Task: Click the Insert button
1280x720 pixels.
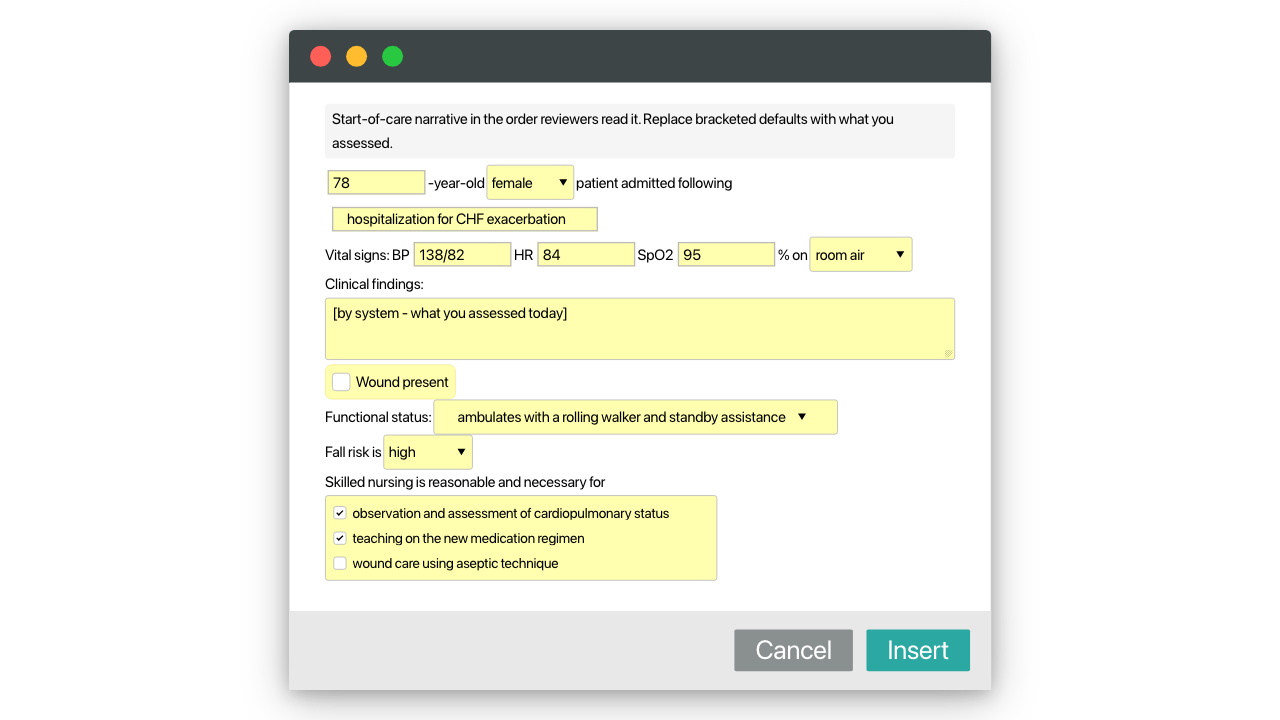Action: 918,650
